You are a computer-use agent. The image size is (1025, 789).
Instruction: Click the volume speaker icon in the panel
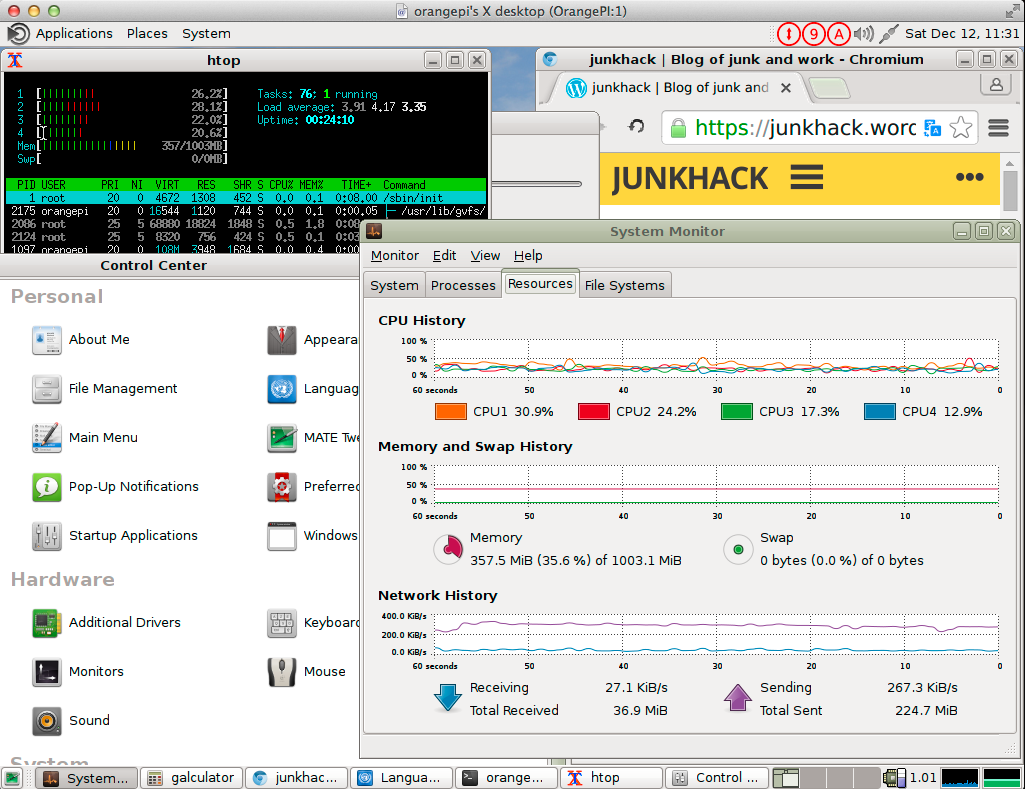point(863,33)
